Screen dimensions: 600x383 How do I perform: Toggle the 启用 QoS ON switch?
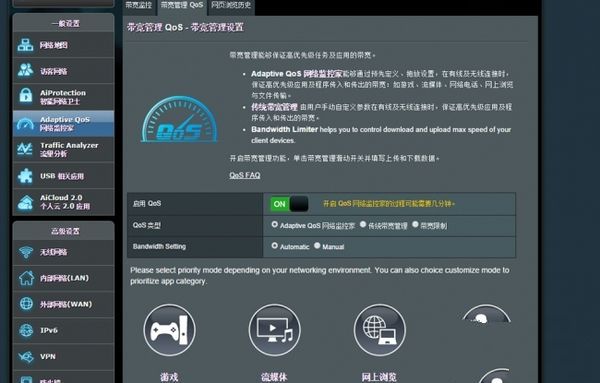pos(289,204)
